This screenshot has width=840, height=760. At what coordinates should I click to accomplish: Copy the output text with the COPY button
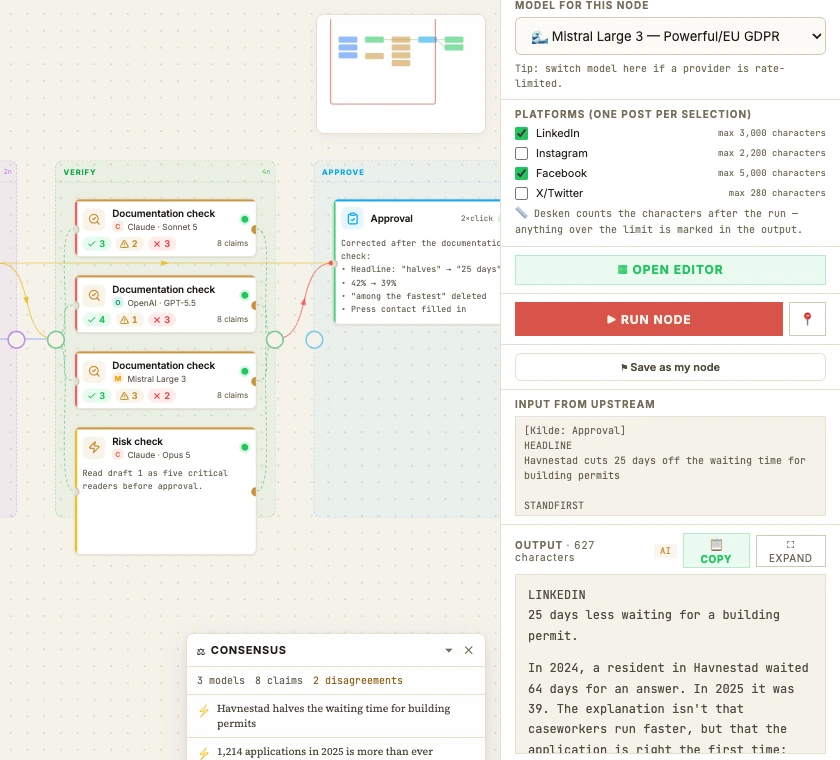click(716, 551)
